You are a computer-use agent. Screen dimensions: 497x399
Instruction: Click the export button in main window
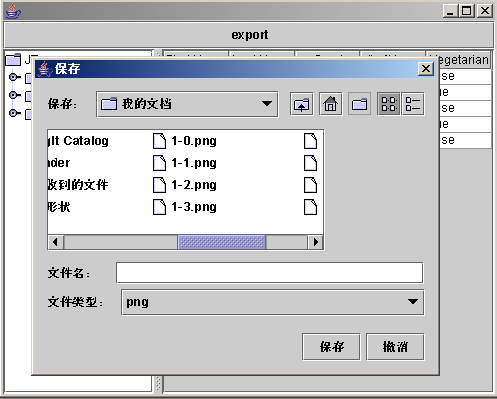pyautogui.click(x=249, y=35)
